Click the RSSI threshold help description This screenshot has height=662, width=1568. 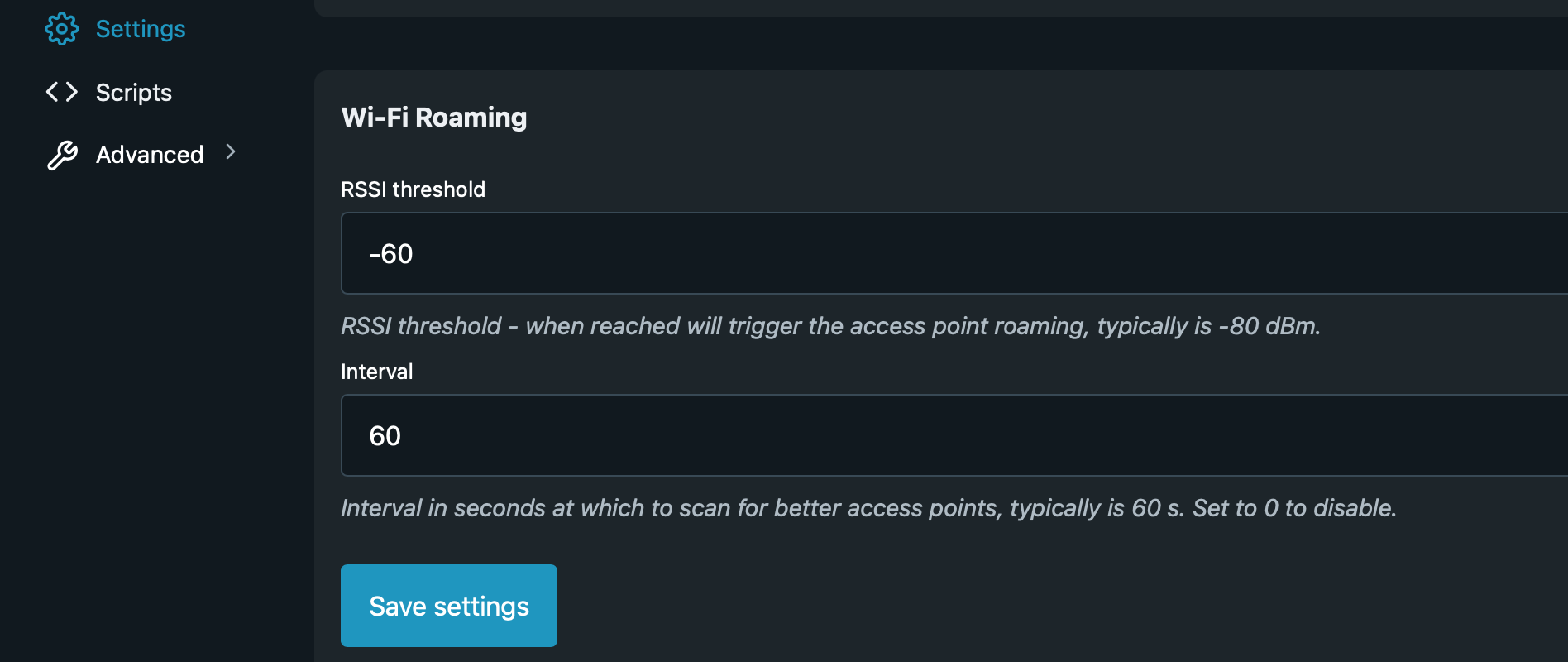point(830,326)
